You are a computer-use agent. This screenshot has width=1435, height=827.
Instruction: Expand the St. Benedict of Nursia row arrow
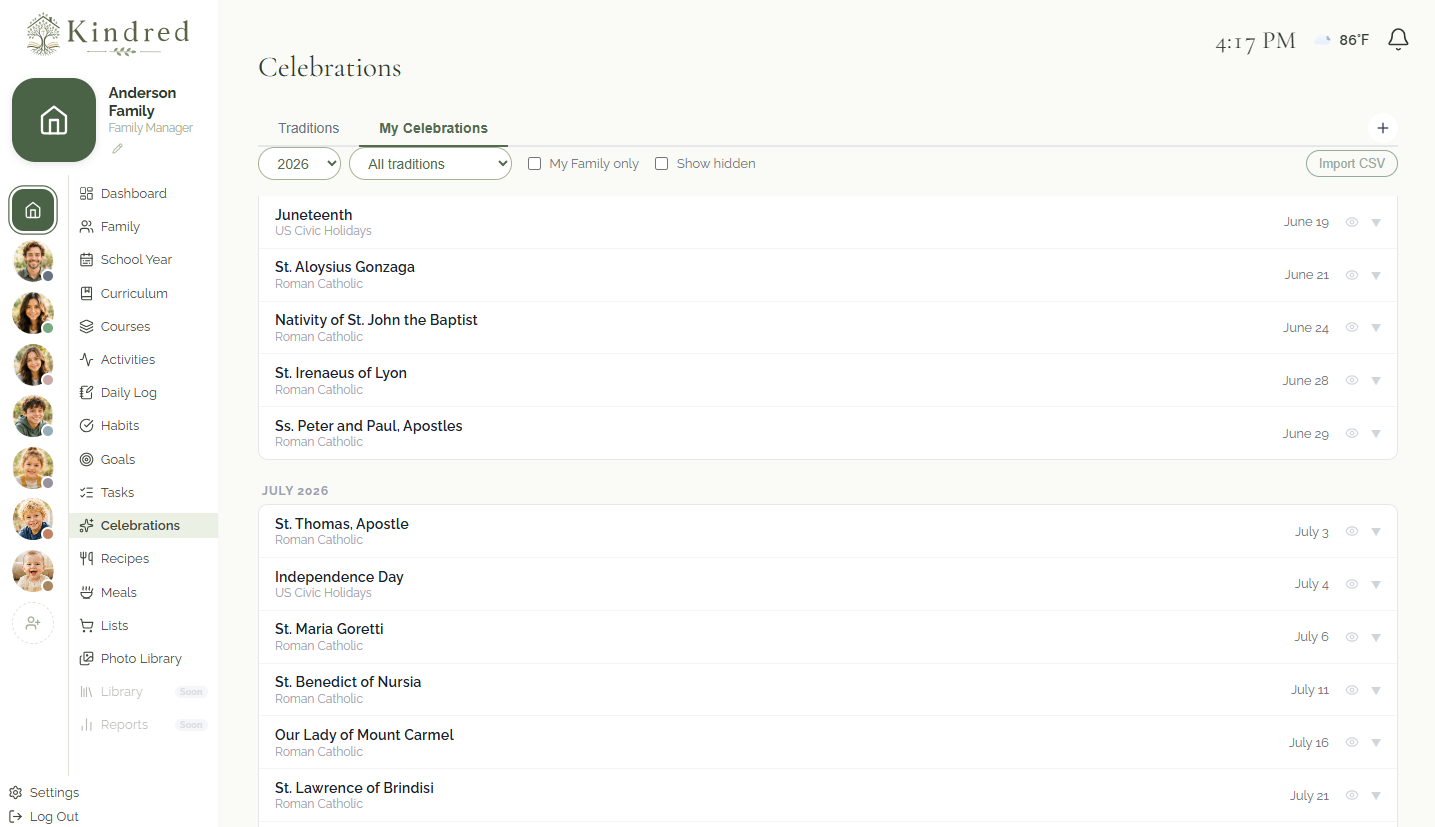1376,690
